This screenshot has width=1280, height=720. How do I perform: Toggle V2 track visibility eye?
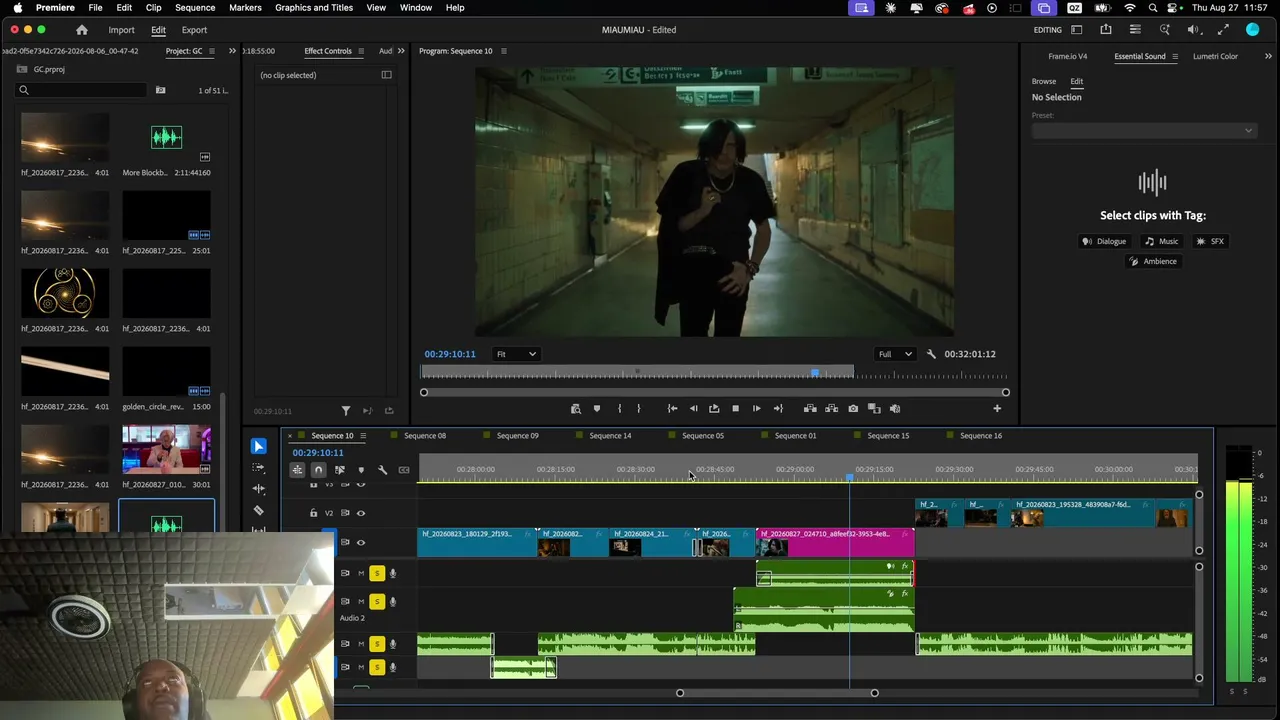tap(361, 513)
